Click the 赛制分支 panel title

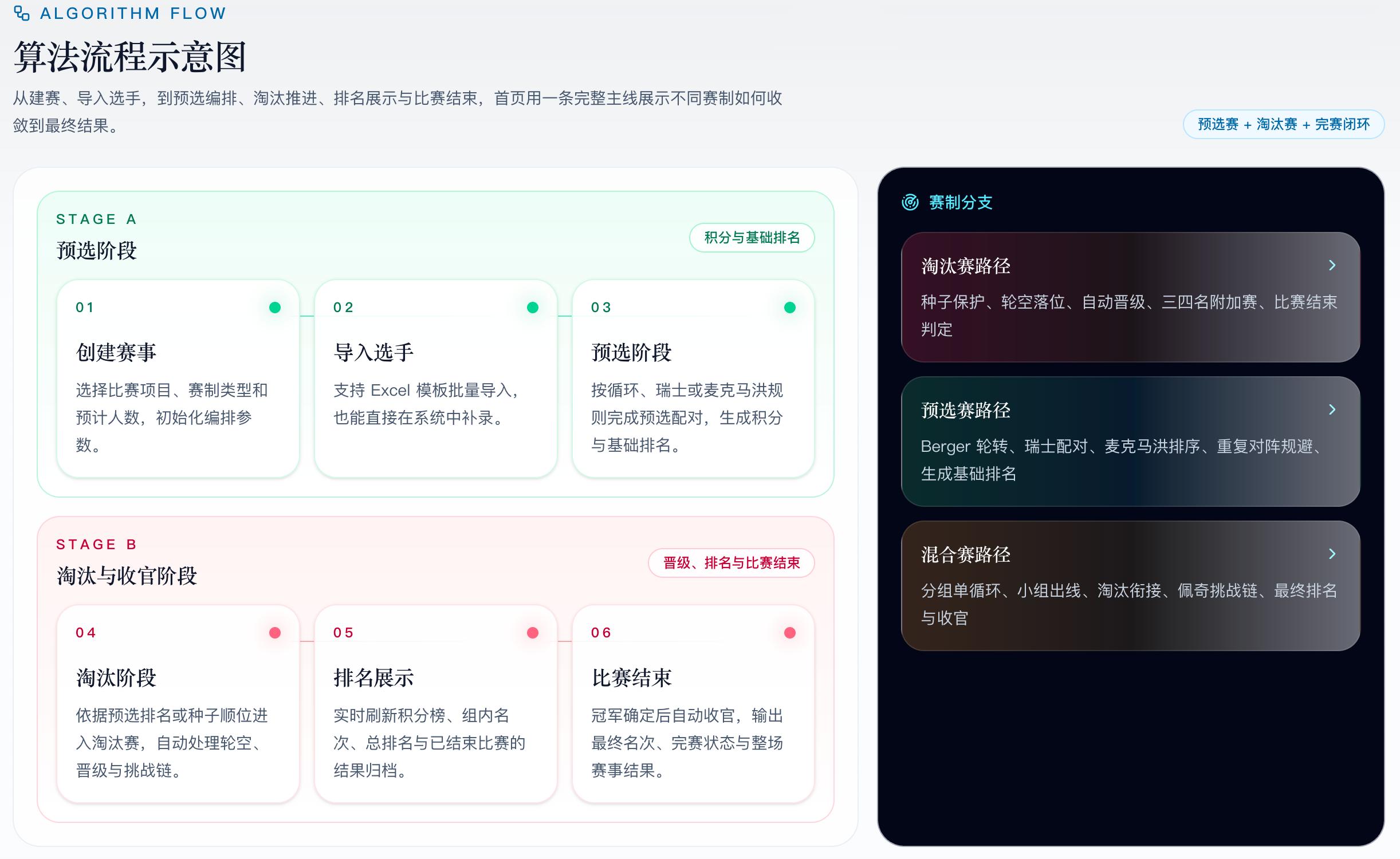click(x=961, y=202)
